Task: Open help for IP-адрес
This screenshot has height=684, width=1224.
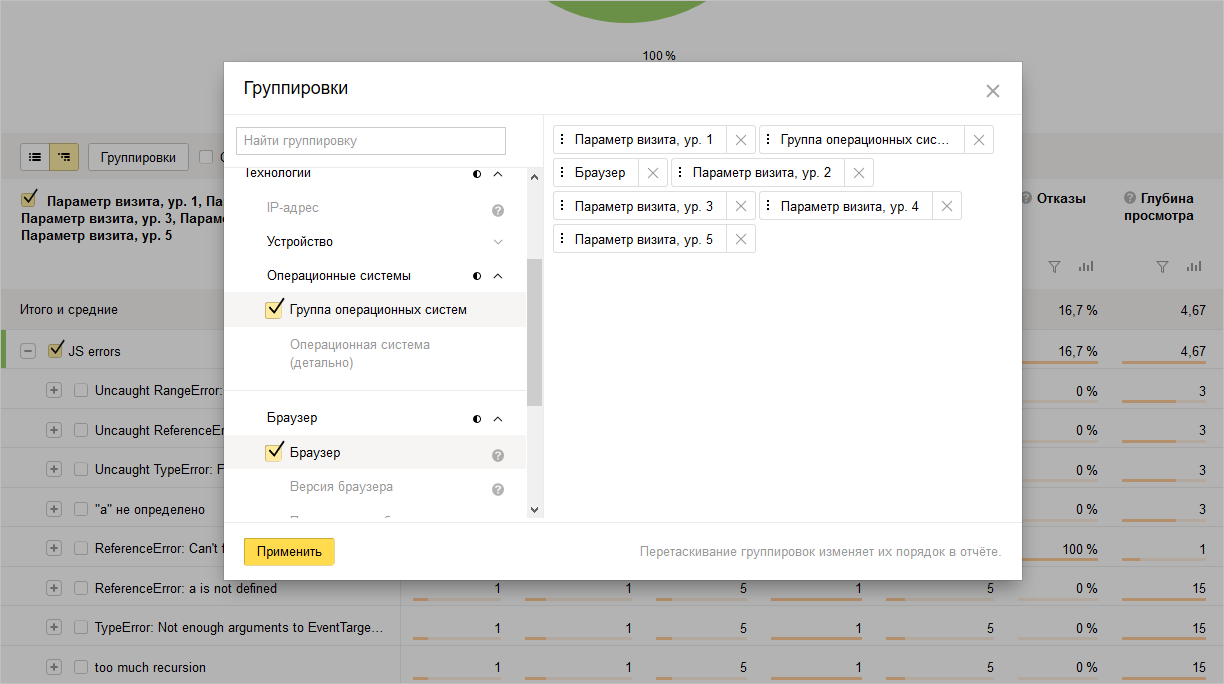Action: pyautogui.click(x=498, y=211)
